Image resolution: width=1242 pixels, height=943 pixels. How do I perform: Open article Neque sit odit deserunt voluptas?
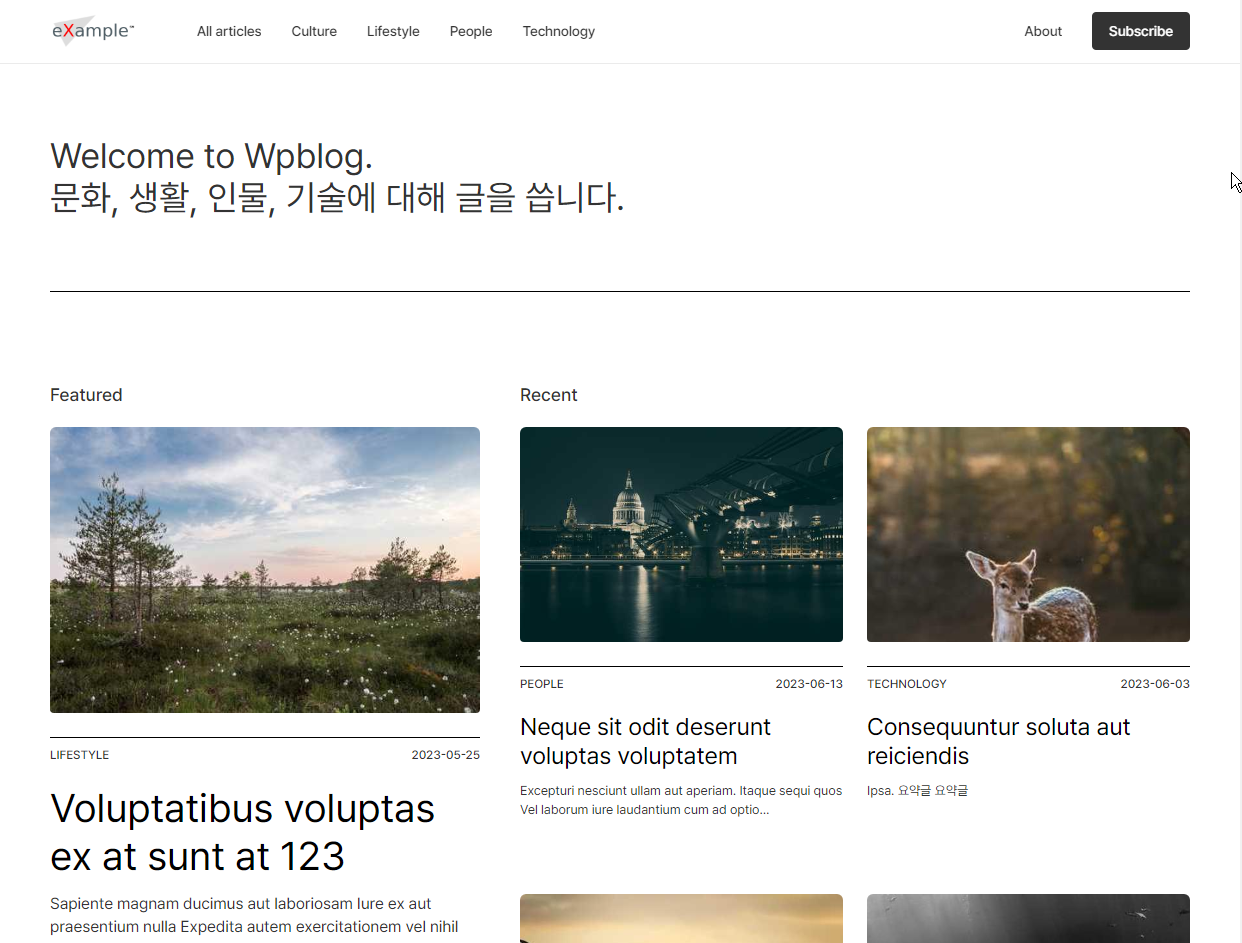(646, 741)
